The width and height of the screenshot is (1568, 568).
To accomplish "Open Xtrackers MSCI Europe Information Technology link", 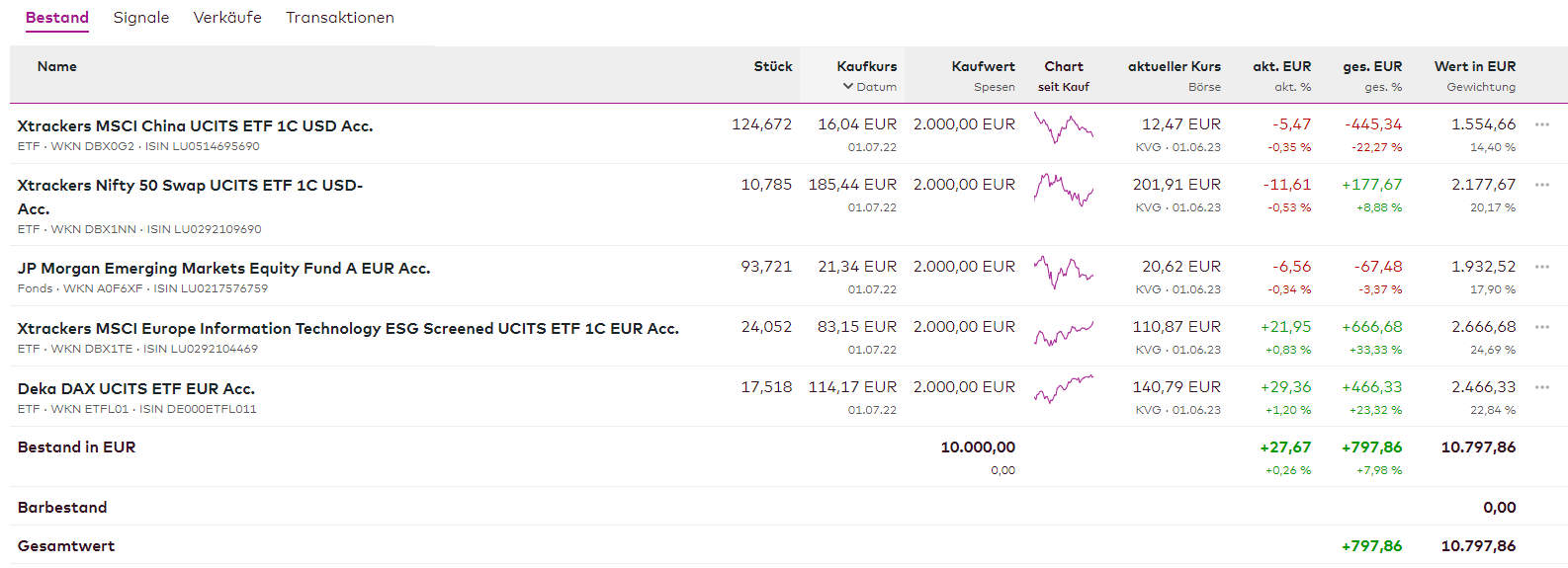I will [x=348, y=329].
